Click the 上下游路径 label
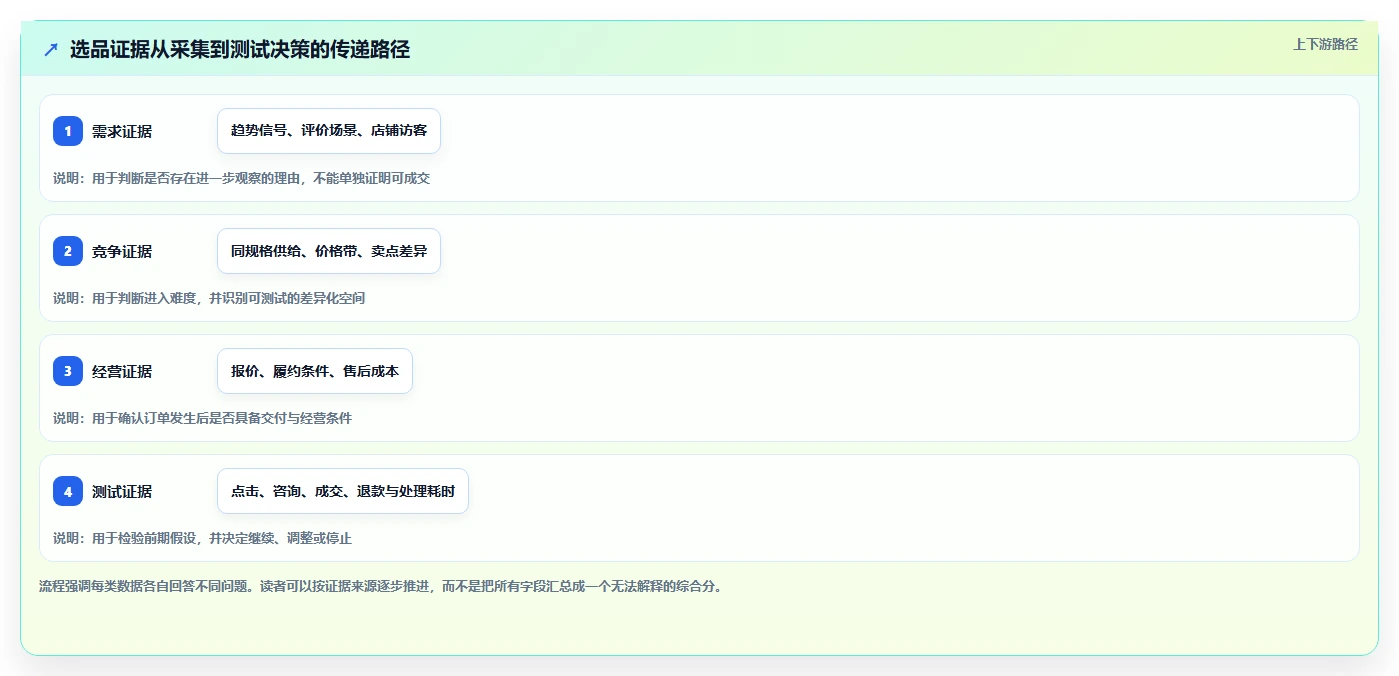The width and height of the screenshot is (1399, 676). point(1325,44)
